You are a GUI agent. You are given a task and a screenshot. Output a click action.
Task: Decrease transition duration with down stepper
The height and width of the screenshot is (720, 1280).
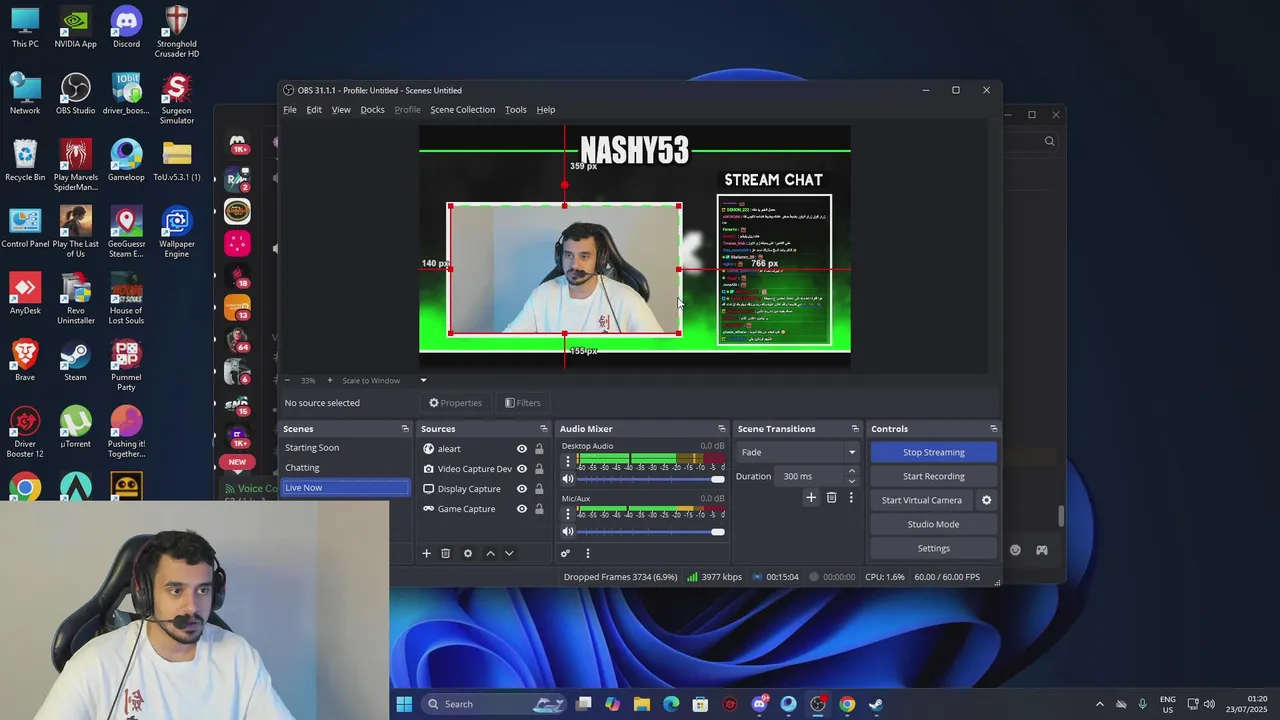click(852, 481)
